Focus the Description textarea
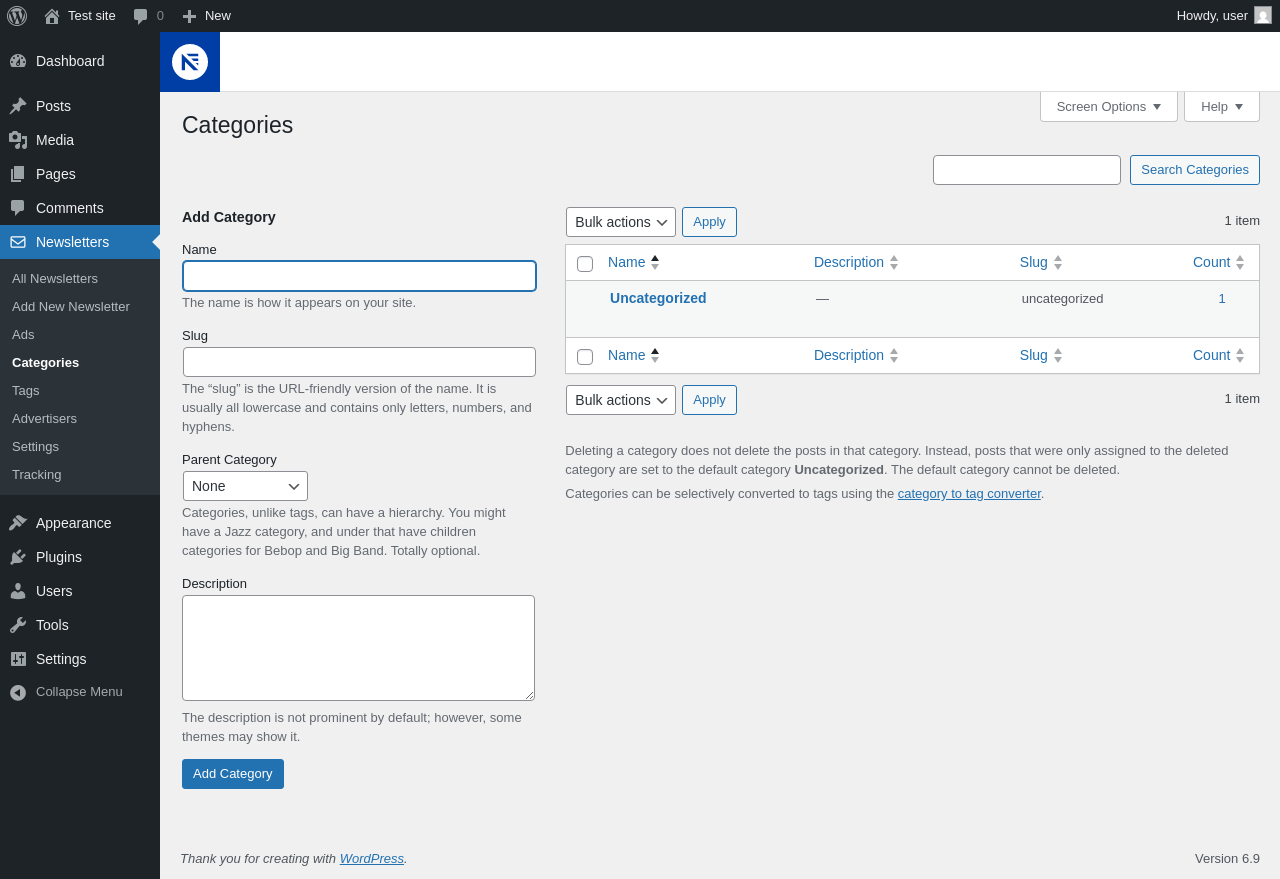1280x879 pixels. tap(358, 648)
